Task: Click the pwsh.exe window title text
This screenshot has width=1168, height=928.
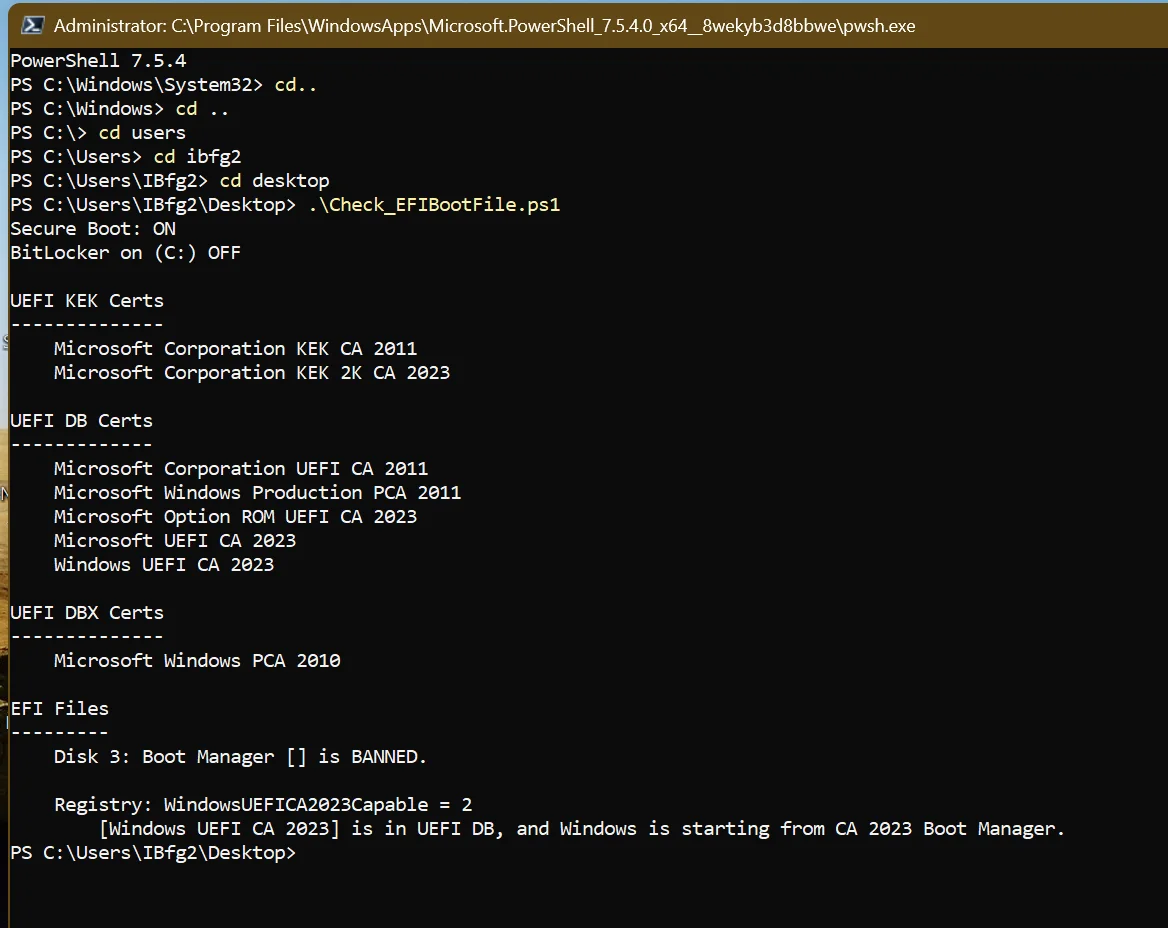Action: [484, 26]
